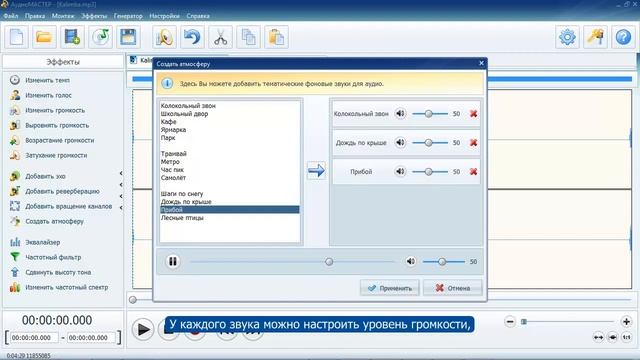The height and width of the screenshot is (360, 640).
Task: Save the project with the floppy icon
Action: point(128,37)
